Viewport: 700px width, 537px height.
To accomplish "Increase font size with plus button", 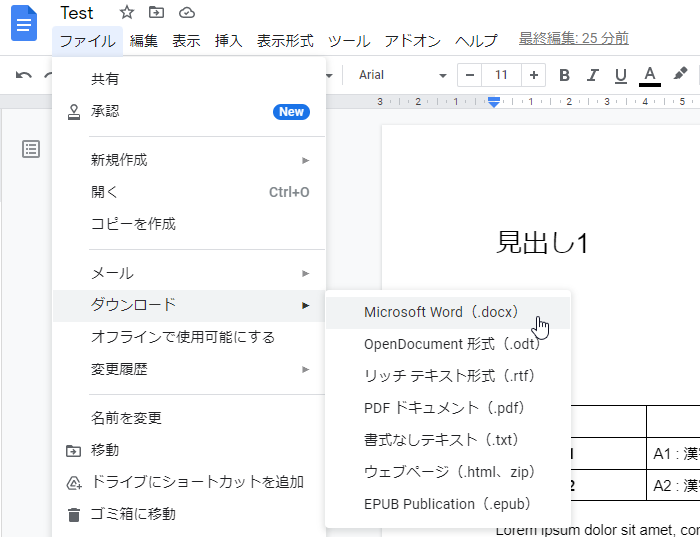I will click(534, 75).
